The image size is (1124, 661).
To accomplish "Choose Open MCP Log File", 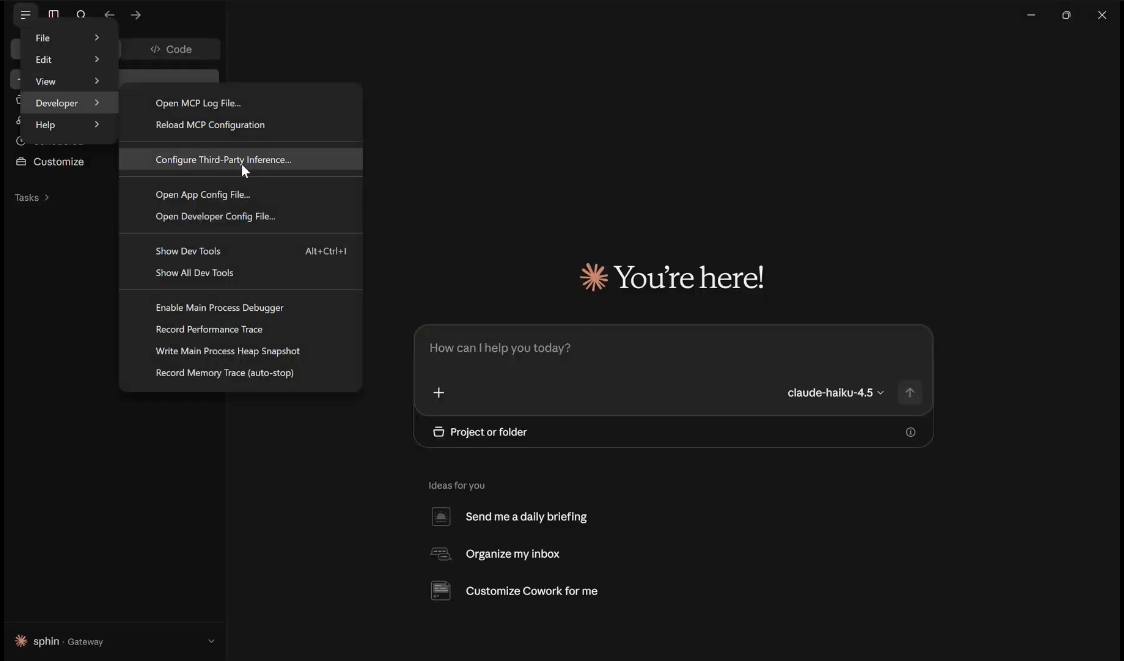I will coord(241,103).
